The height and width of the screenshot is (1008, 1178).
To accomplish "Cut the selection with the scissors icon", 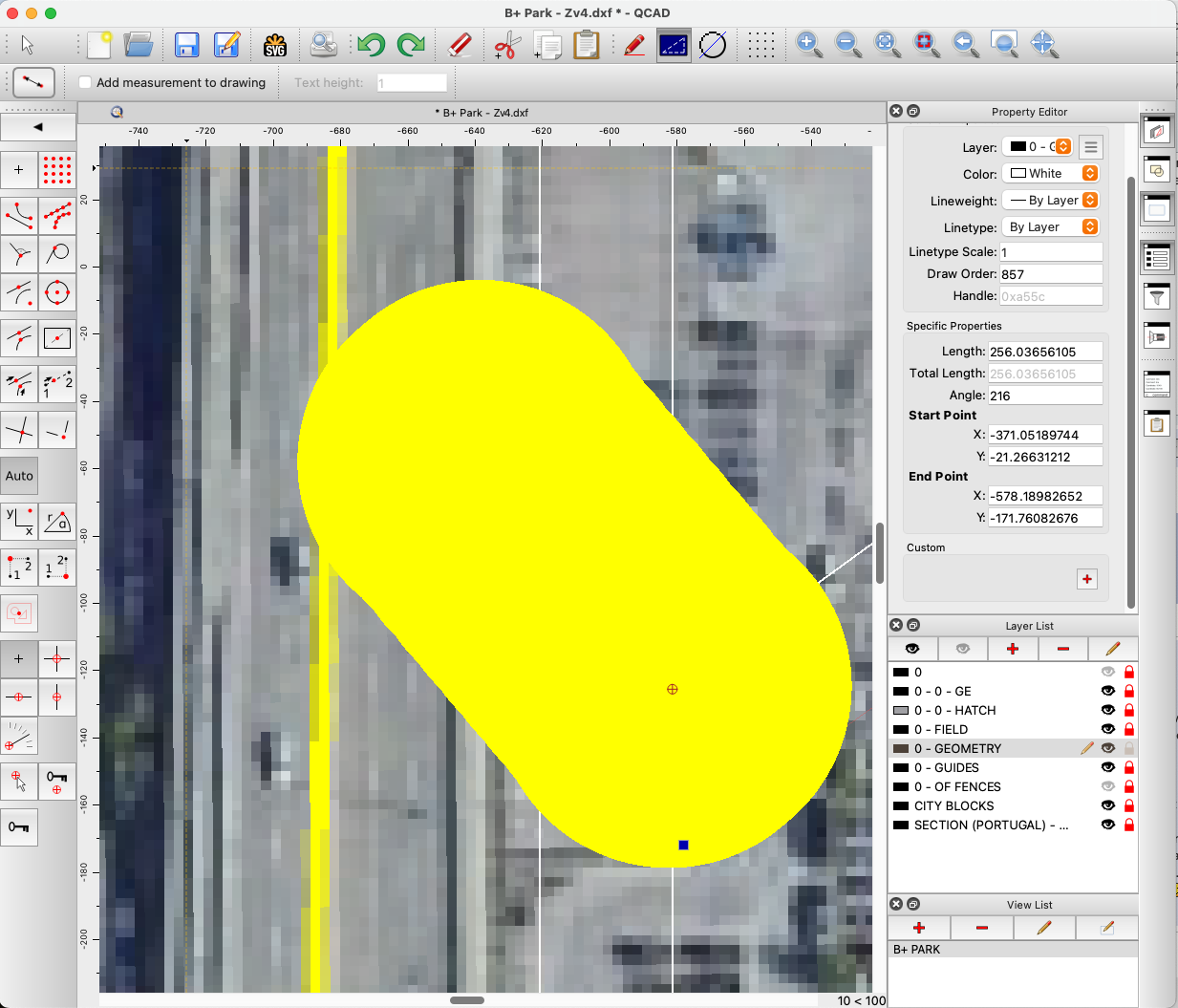I will (x=507, y=45).
